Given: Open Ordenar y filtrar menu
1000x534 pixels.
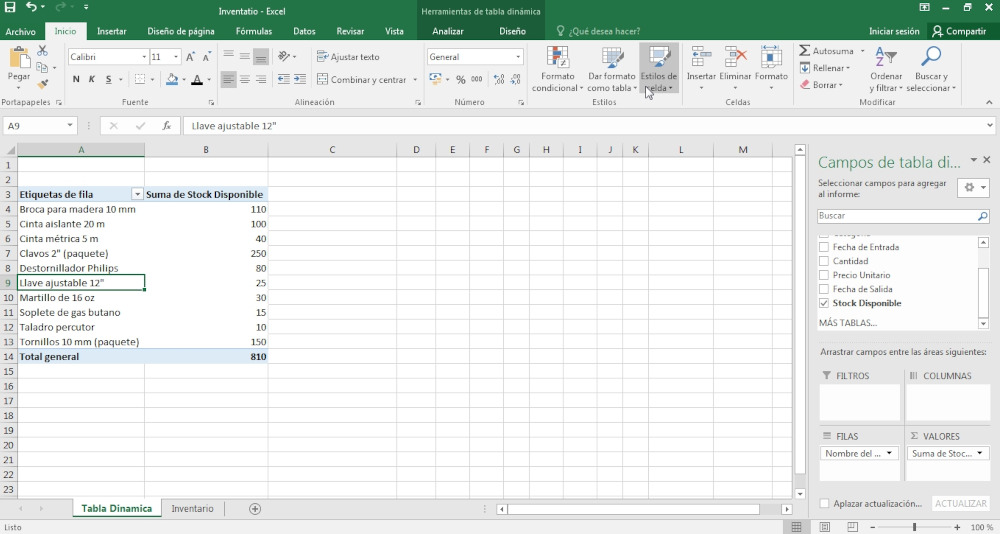Looking at the screenshot, I should click(886, 69).
